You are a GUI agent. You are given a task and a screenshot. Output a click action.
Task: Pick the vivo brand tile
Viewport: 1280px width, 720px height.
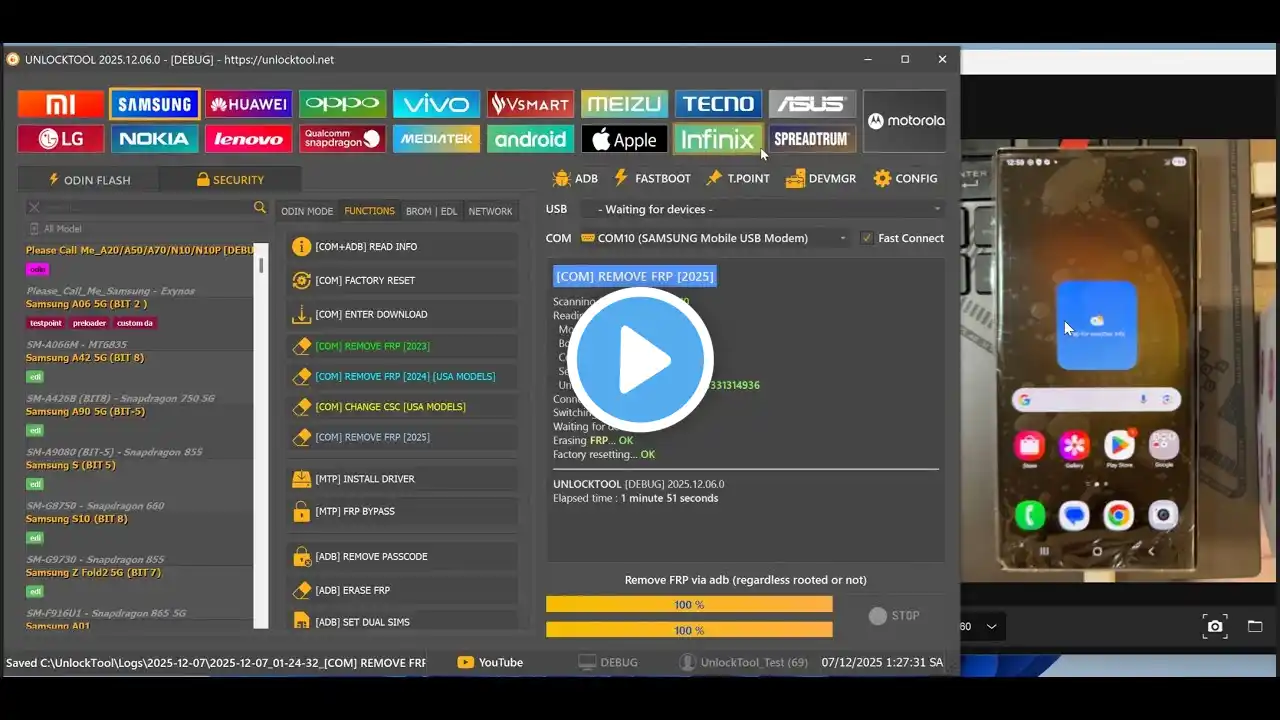click(436, 104)
